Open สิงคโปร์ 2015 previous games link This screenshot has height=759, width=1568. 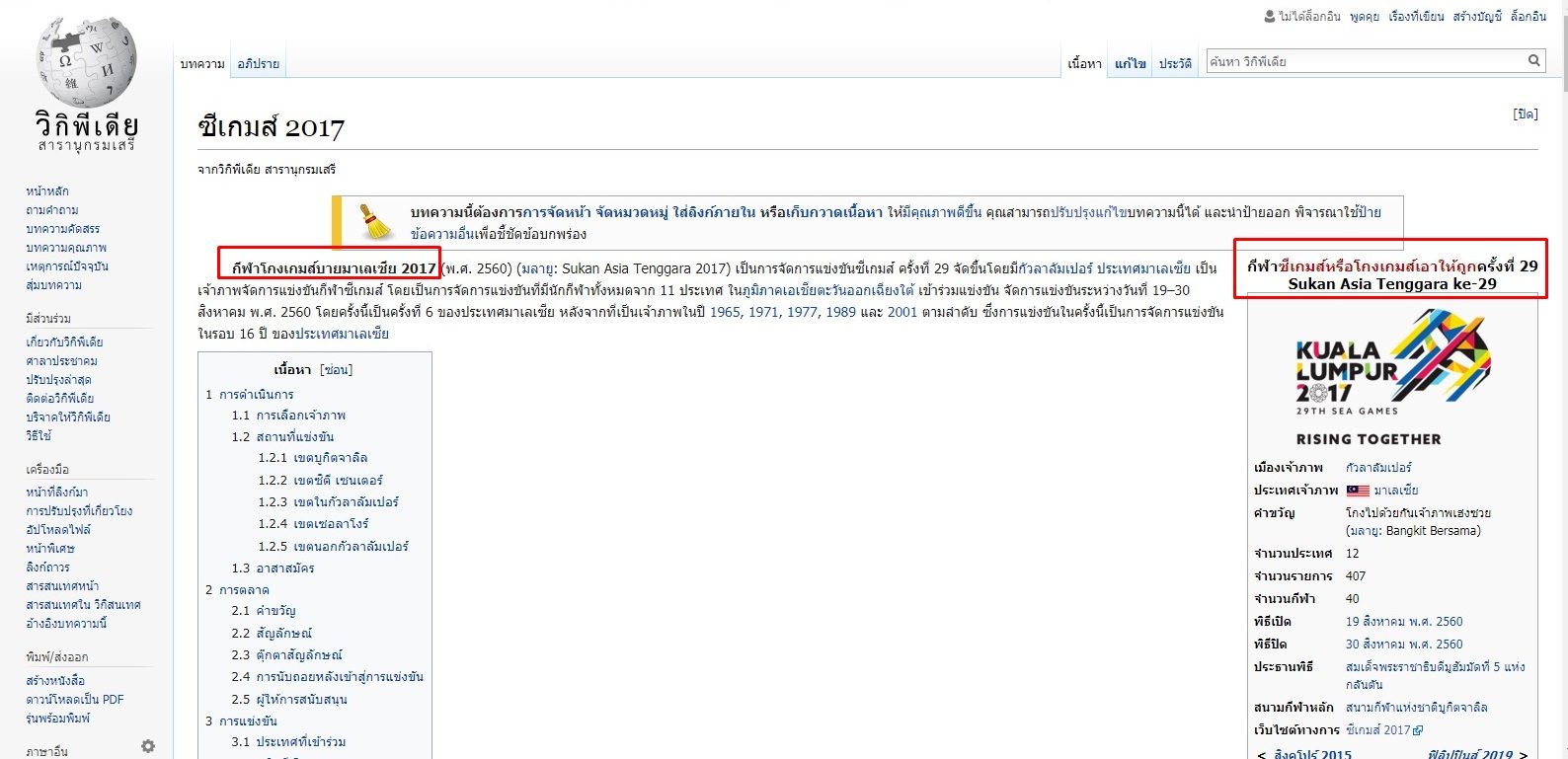click(x=1312, y=754)
